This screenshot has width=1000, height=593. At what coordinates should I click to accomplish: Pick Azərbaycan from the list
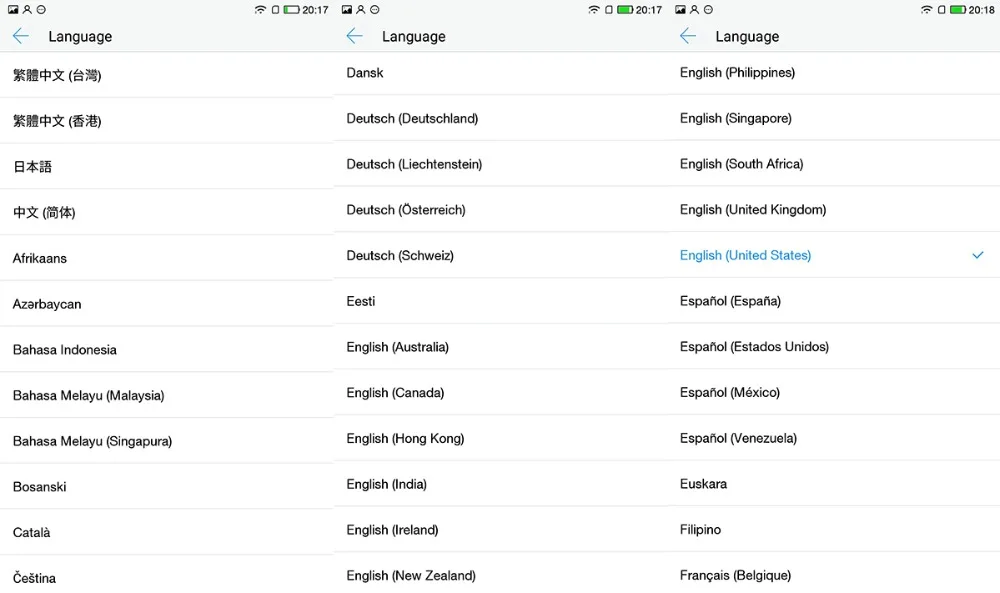(x=166, y=304)
